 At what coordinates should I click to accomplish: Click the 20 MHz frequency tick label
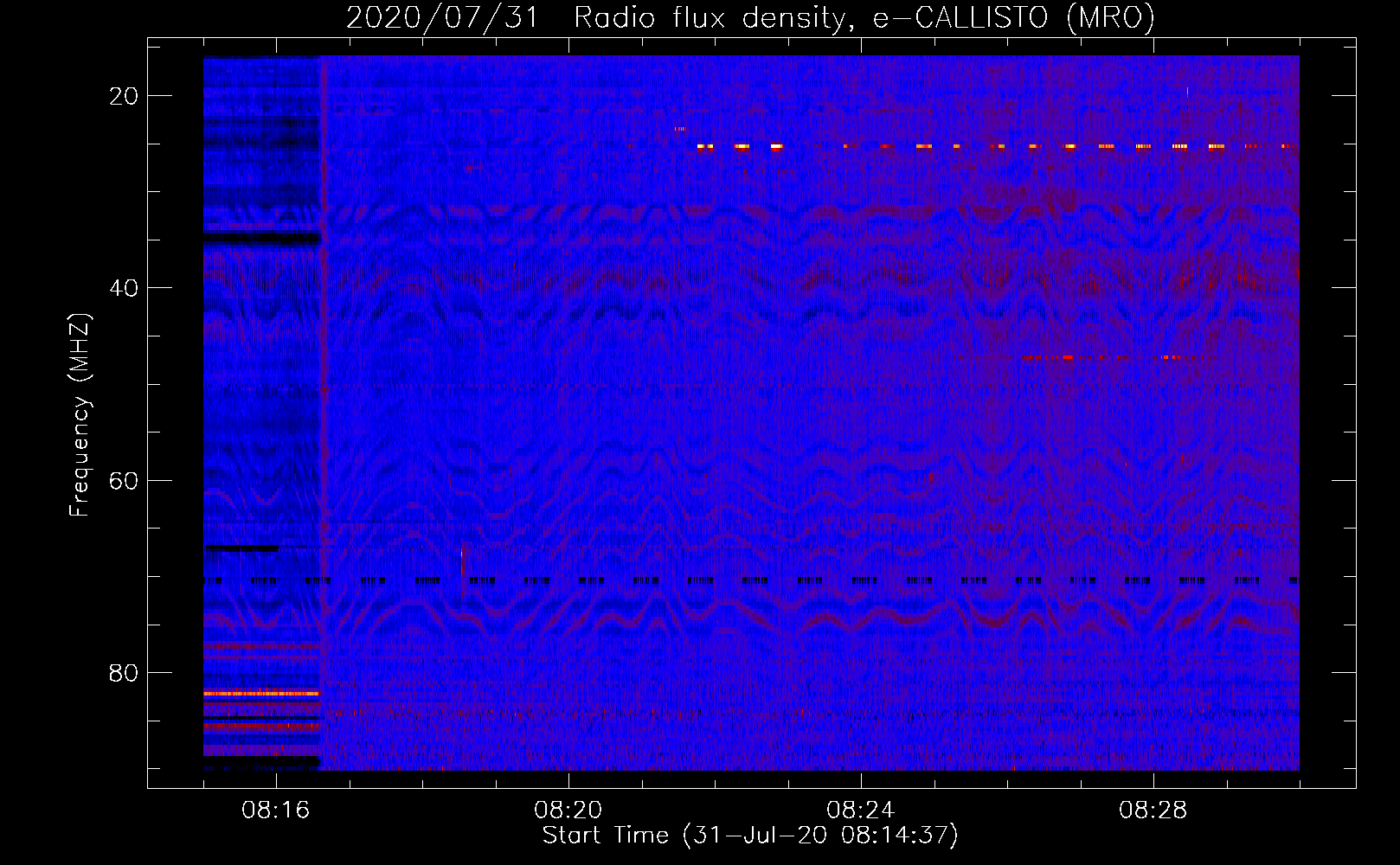point(124,96)
